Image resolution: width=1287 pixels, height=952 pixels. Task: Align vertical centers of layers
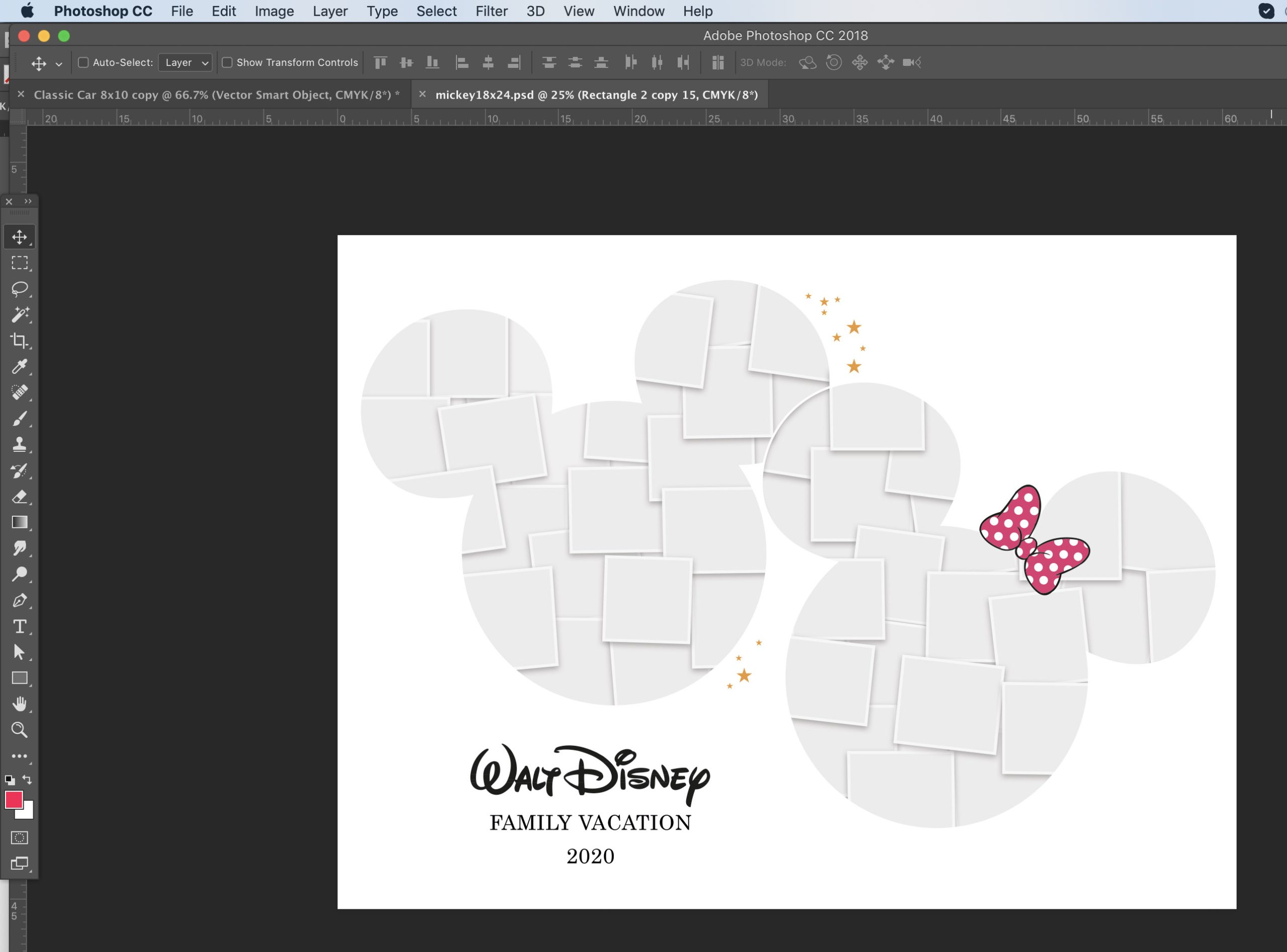tap(406, 62)
